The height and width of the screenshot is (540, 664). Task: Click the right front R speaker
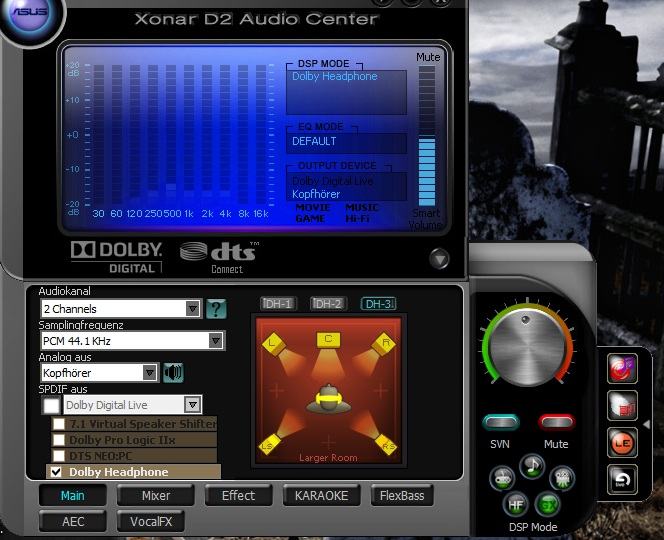(x=384, y=343)
